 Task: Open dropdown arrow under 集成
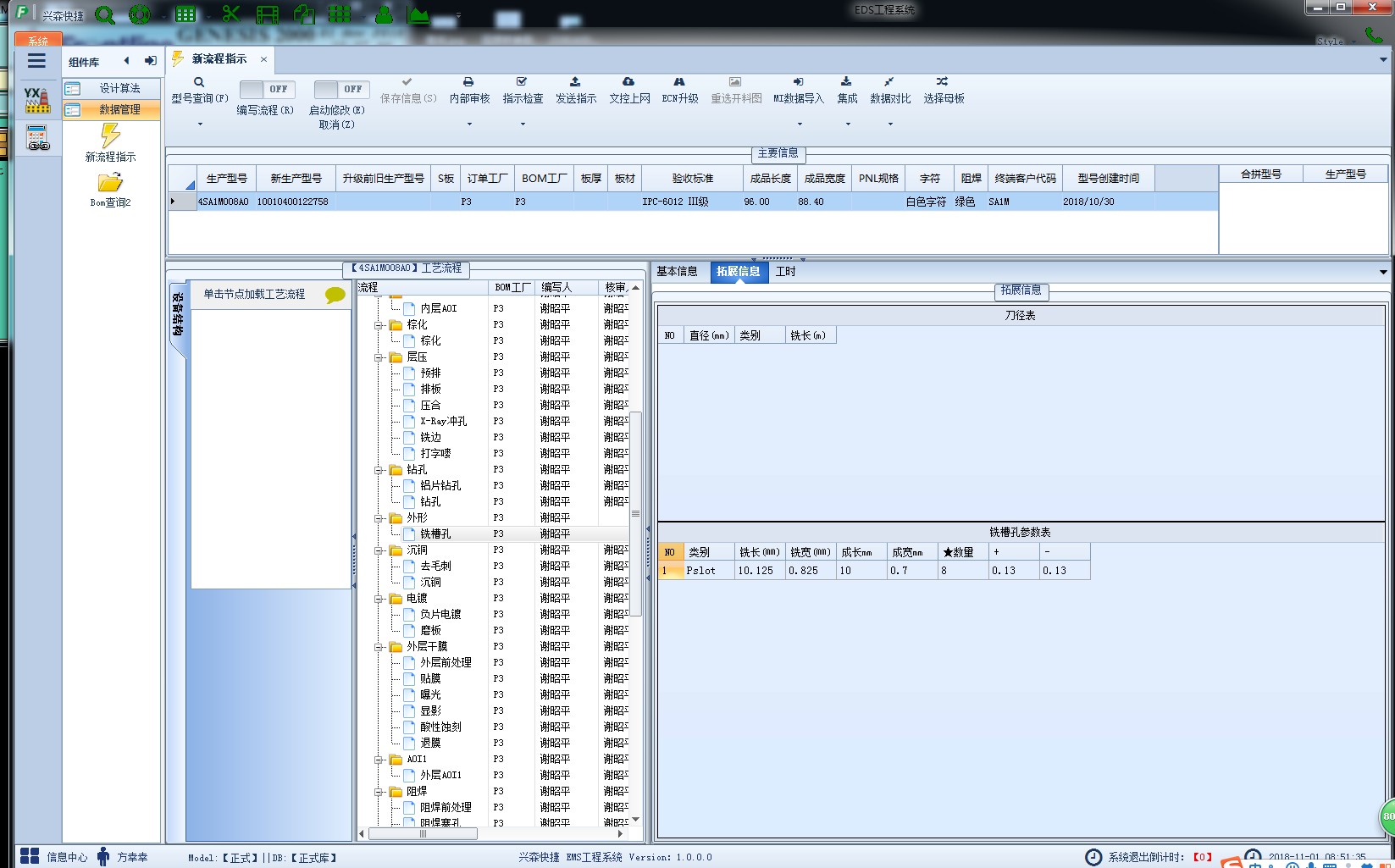point(847,124)
